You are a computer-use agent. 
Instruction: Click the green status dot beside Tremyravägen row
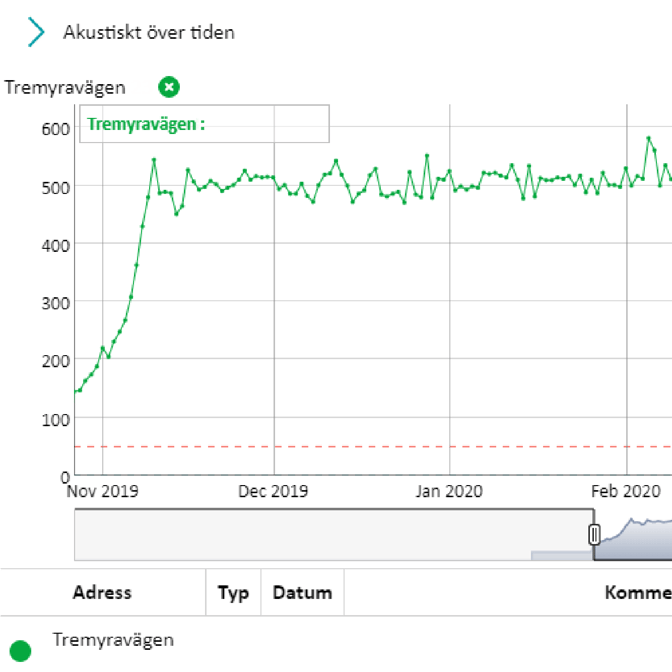19,650
